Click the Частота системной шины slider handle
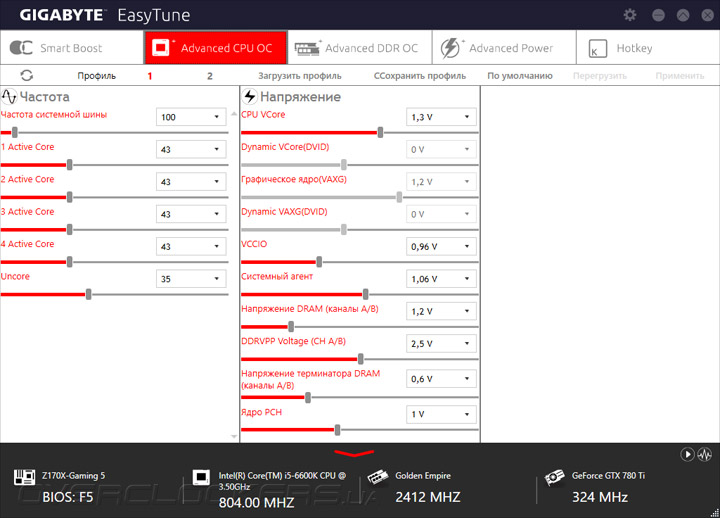Screen dimensions: 720x518 click(15, 133)
